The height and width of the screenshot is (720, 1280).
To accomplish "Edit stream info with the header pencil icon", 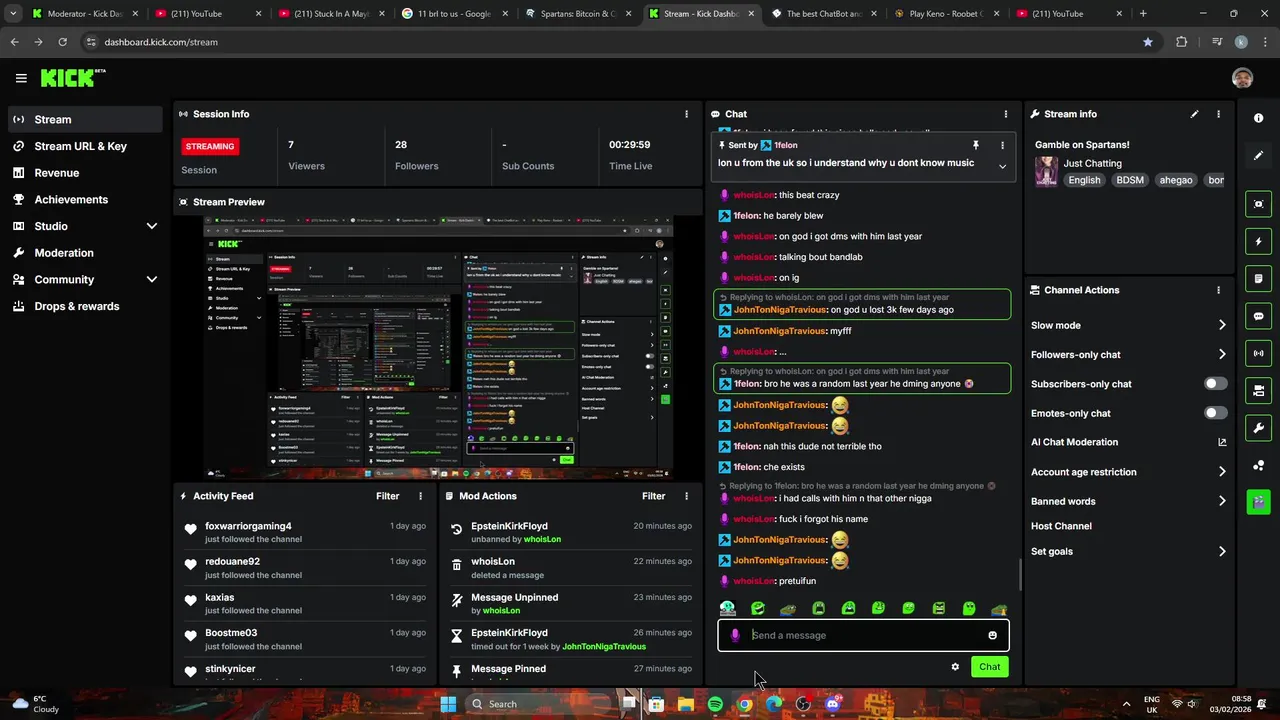I will 1194,114.
